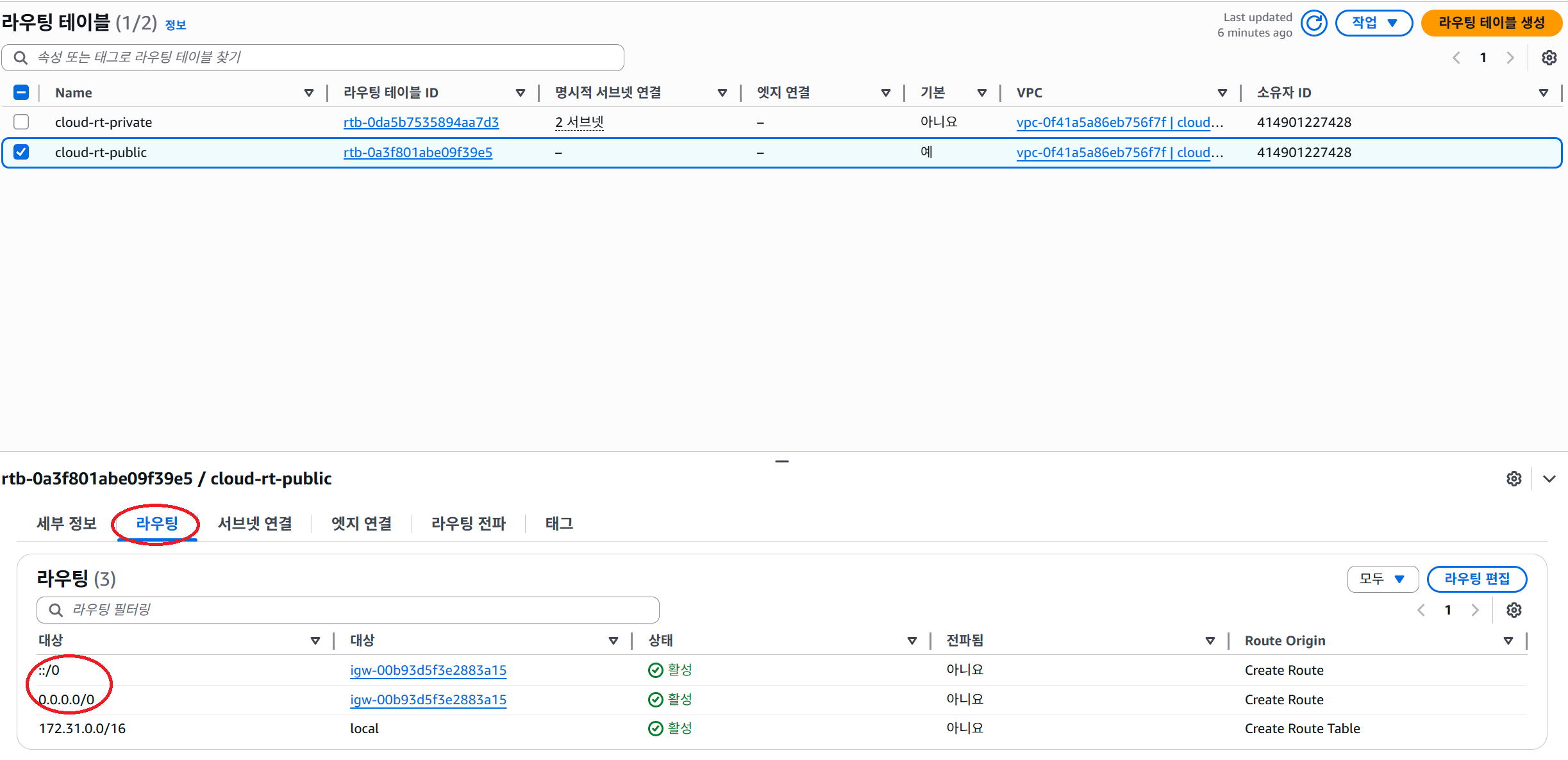
Task: Open routes list preferences gear icon
Action: [1514, 610]
